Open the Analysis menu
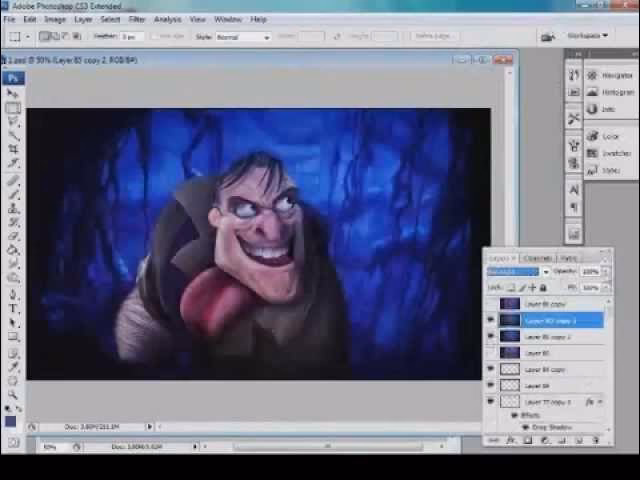 pos(167,19)
